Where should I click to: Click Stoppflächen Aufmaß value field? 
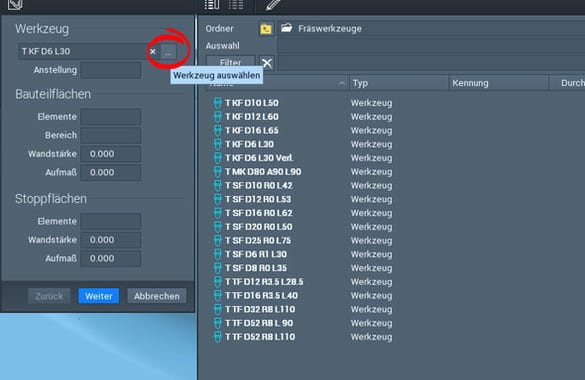click(110, 258)
